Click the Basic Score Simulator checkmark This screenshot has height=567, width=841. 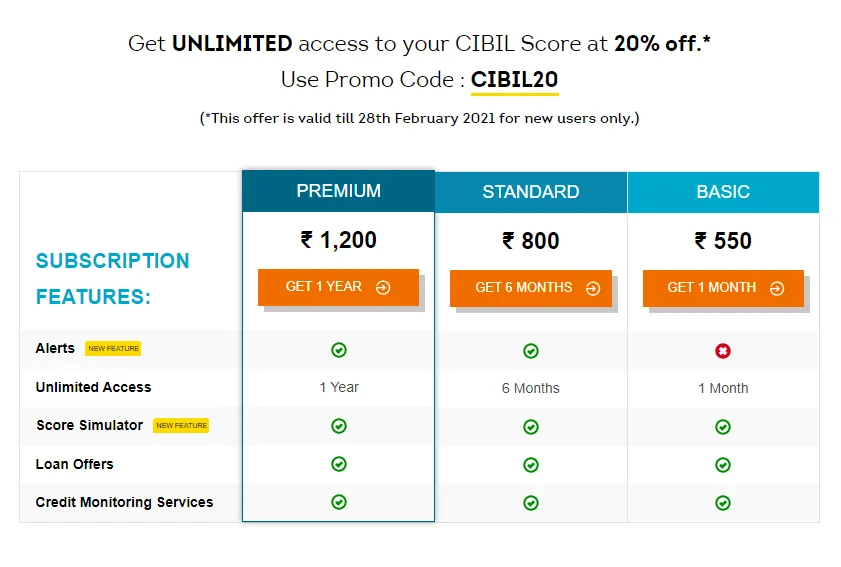[723, 427]
